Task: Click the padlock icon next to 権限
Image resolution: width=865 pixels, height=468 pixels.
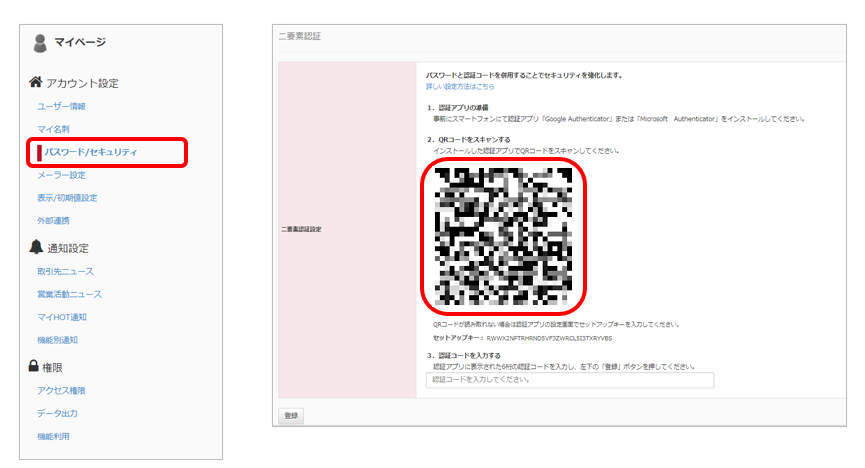Action: pos(35,367)
